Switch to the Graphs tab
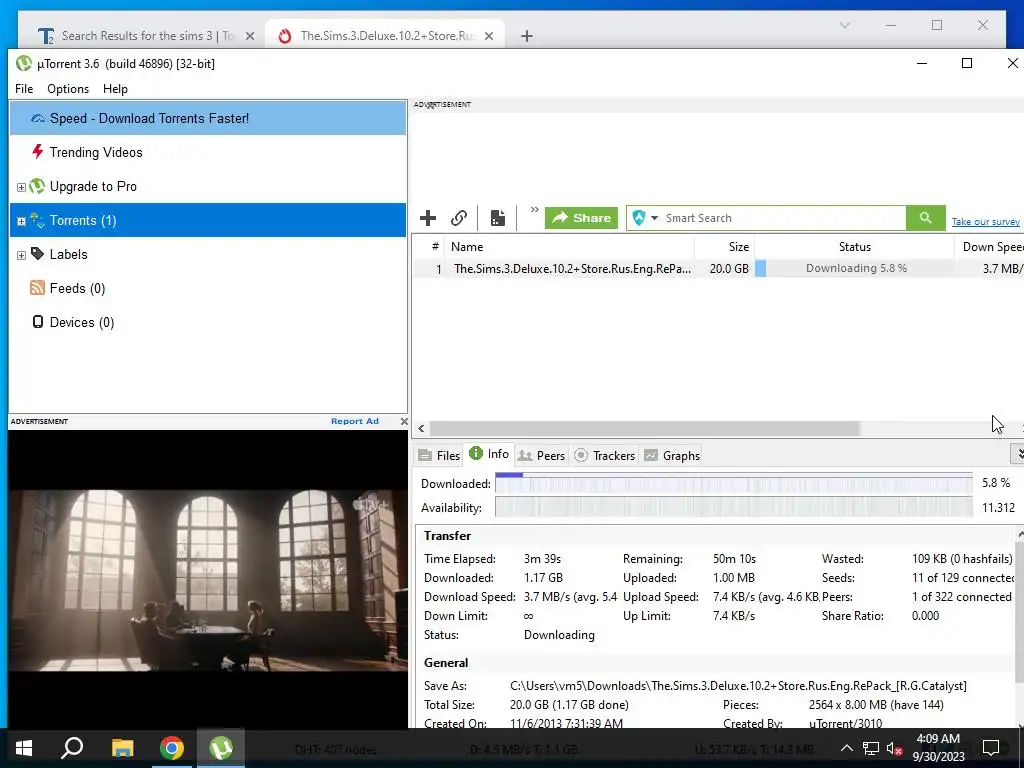1024x768 pixels. (x=672, y=455)
